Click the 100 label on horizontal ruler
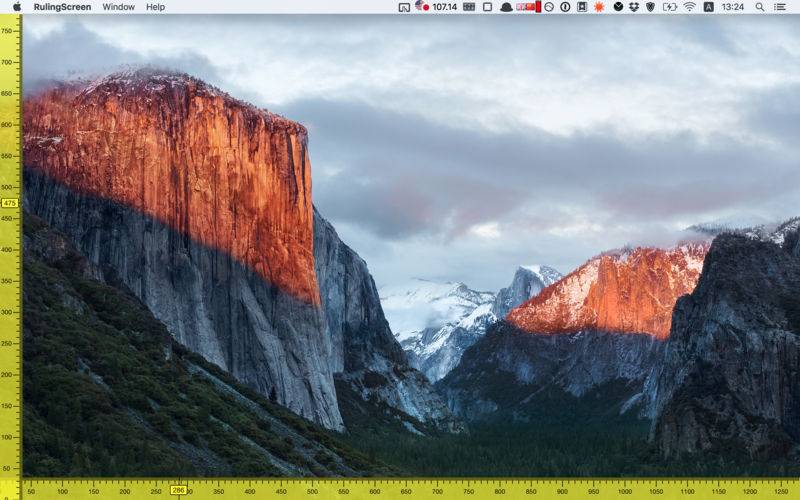Image resolution: width=800 pixels, height=500 pixels. (x=62, y=492)
